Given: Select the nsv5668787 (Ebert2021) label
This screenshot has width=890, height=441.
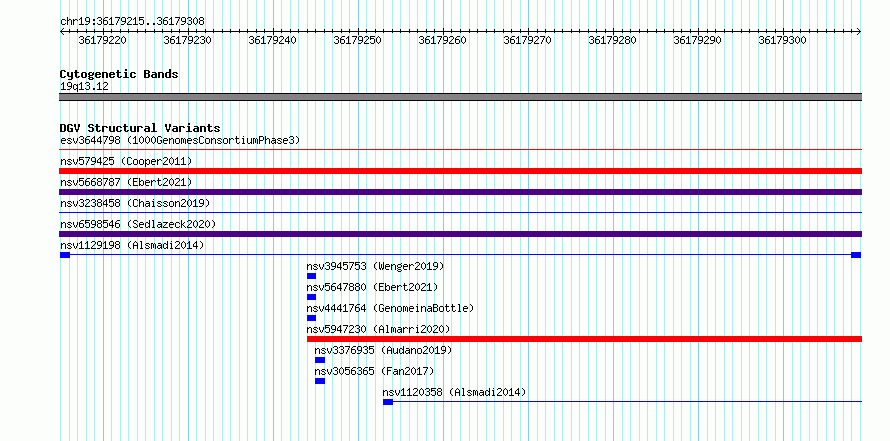Looking at the screenshot, I should [126, 182].
